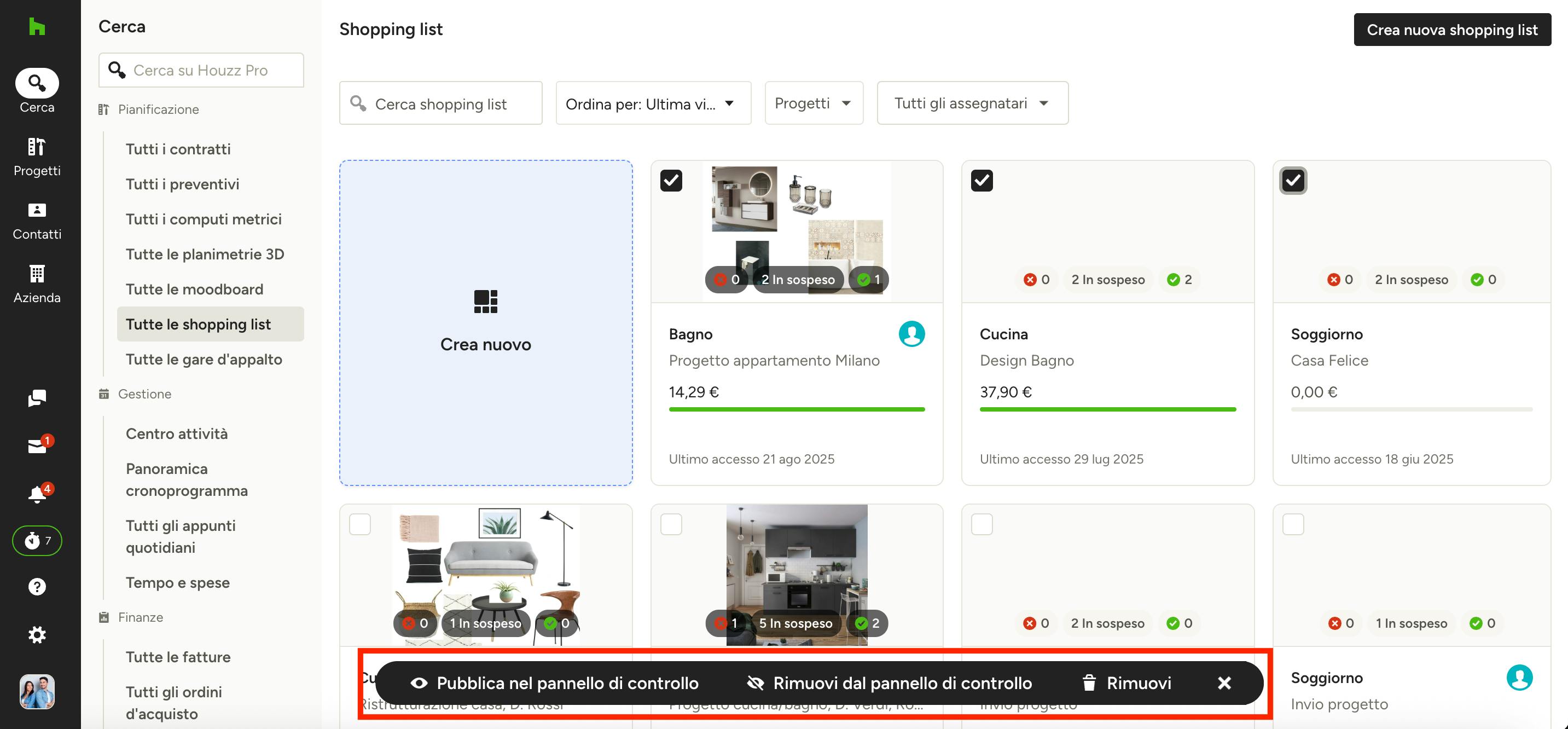Open the Ordina per sort dropdown
Image resolution: width=1568 pixels, height=729 pixels.
[x=653, y=103]
